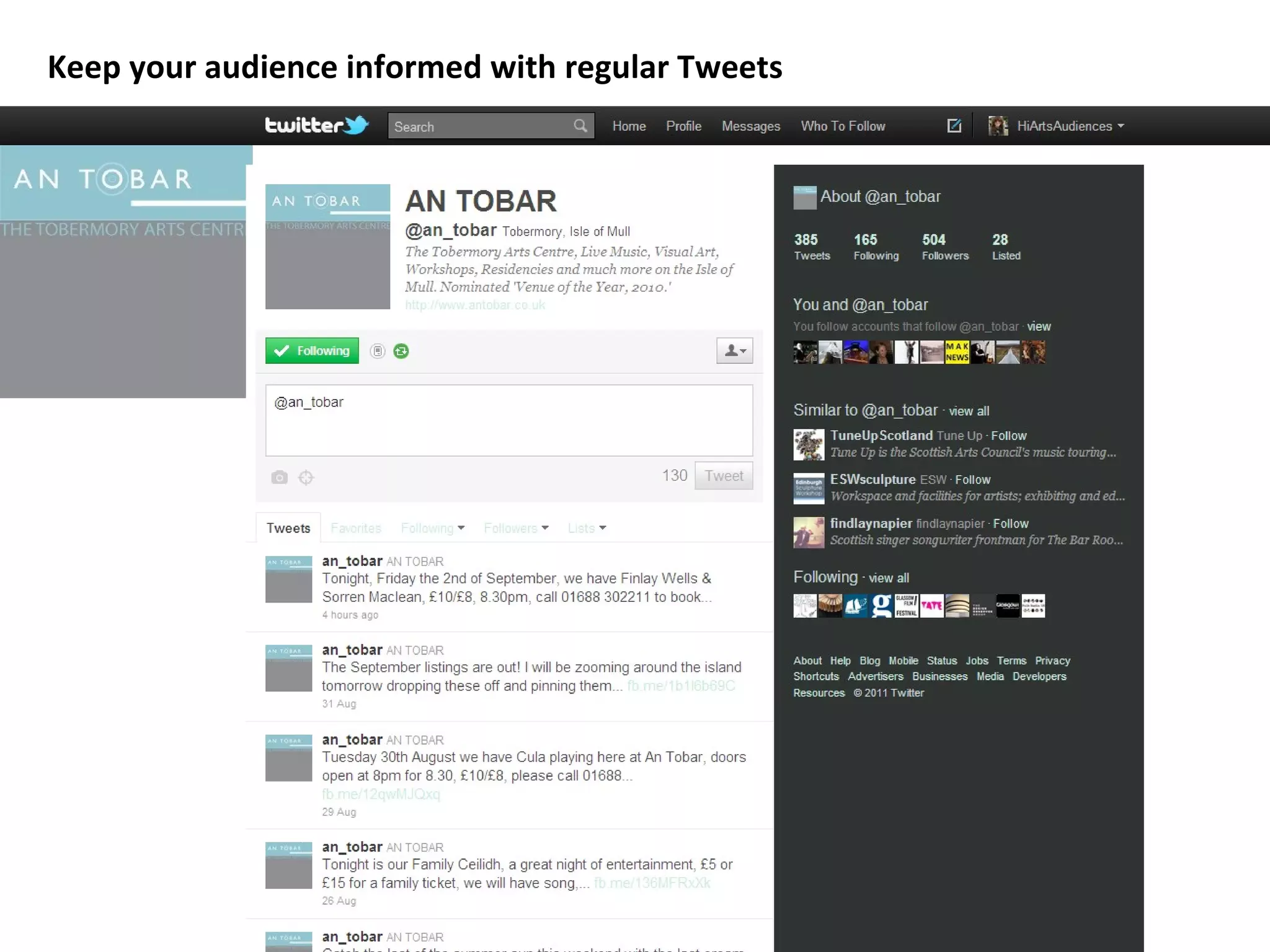Open the Privacy footer link

pyautogui.click(x=1052, y=661)
